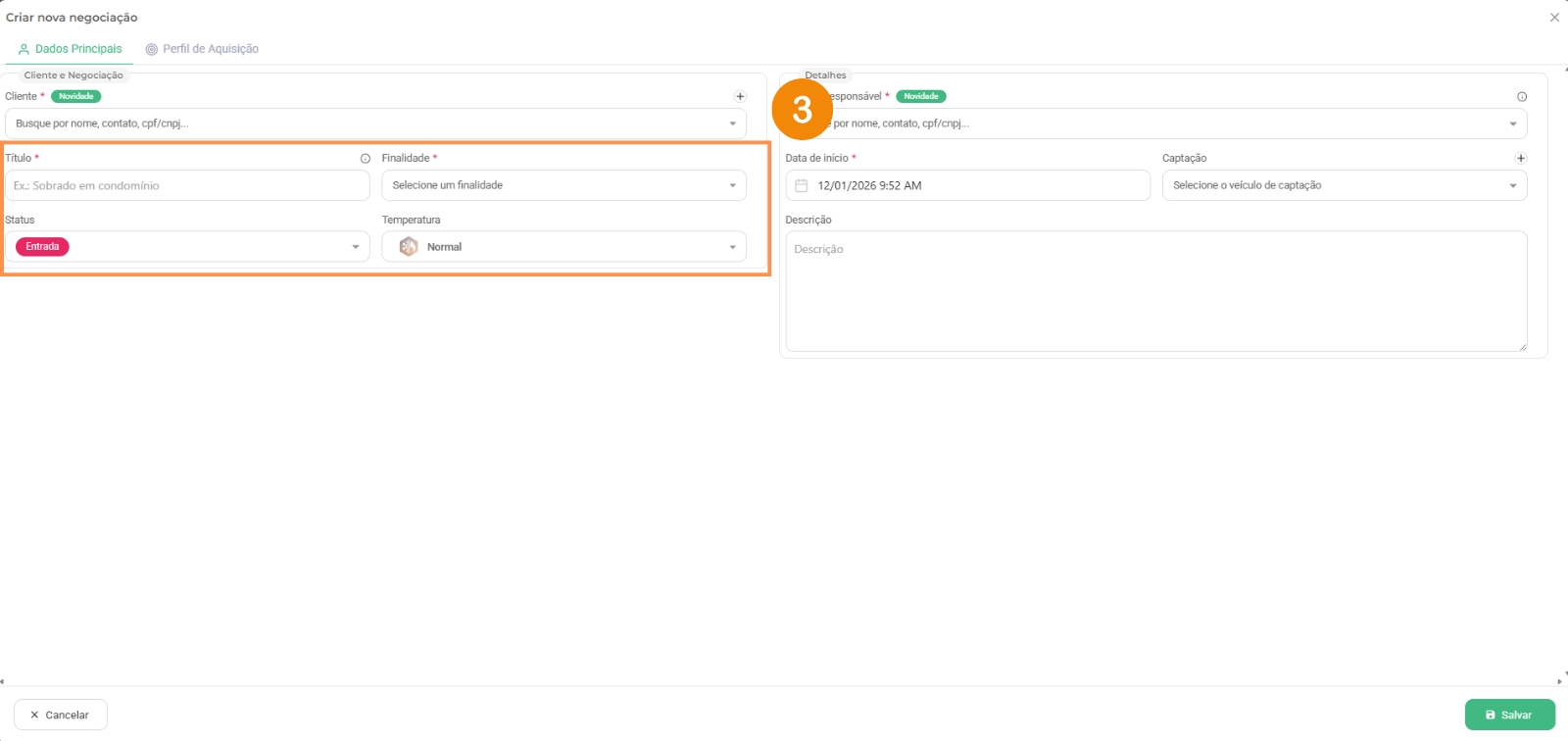Click into the Título text field
Image resolution: width=1568 pixels, height=741 pixels.
tap(186, 185)
